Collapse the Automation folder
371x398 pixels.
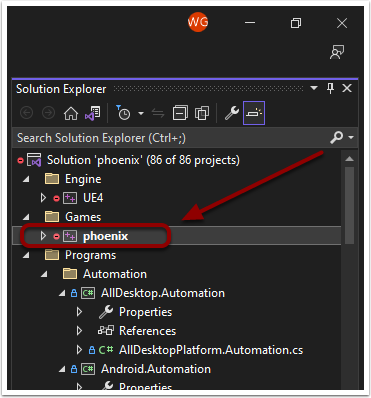pos(44,274)
